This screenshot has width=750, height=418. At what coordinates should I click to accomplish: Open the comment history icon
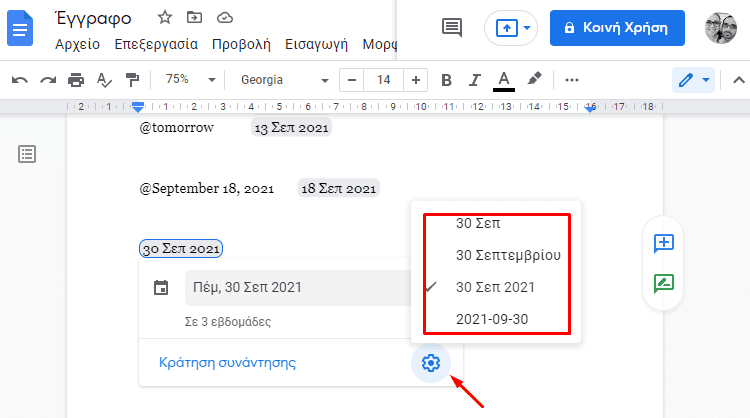[452, 27]
